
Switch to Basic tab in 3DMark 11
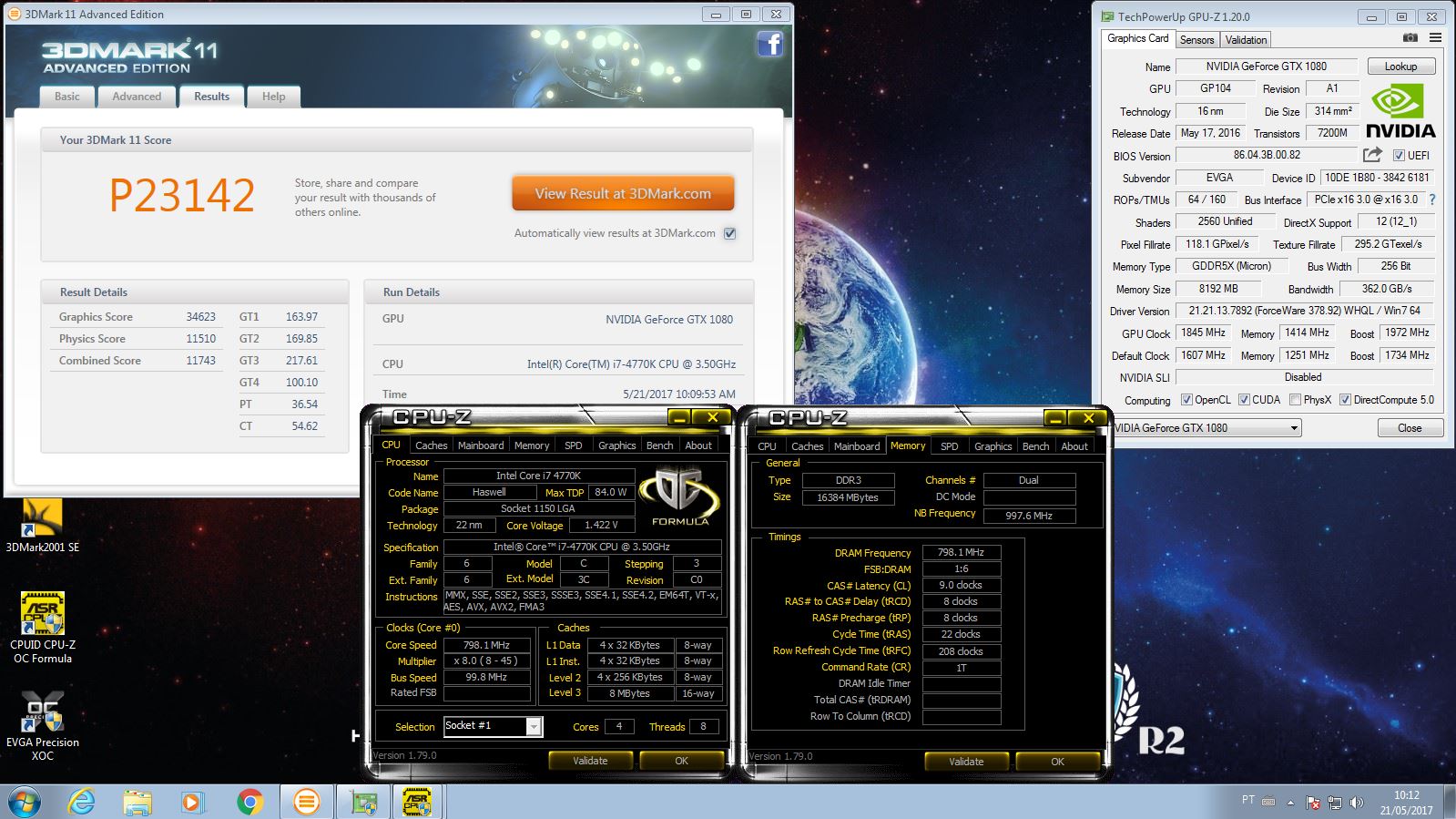[x=66, y=97]
